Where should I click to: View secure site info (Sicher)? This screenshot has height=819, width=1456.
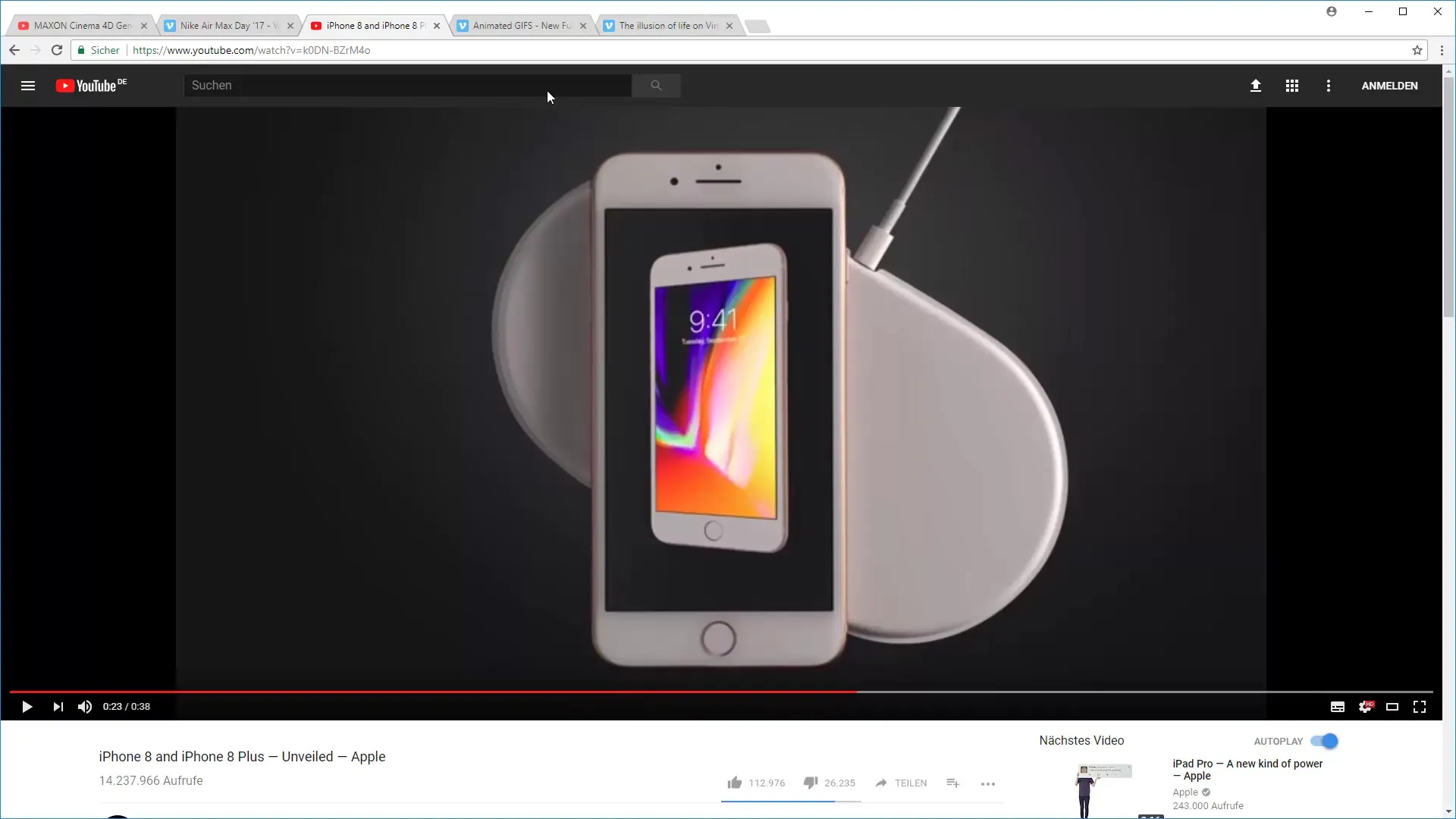coord(99,50)
